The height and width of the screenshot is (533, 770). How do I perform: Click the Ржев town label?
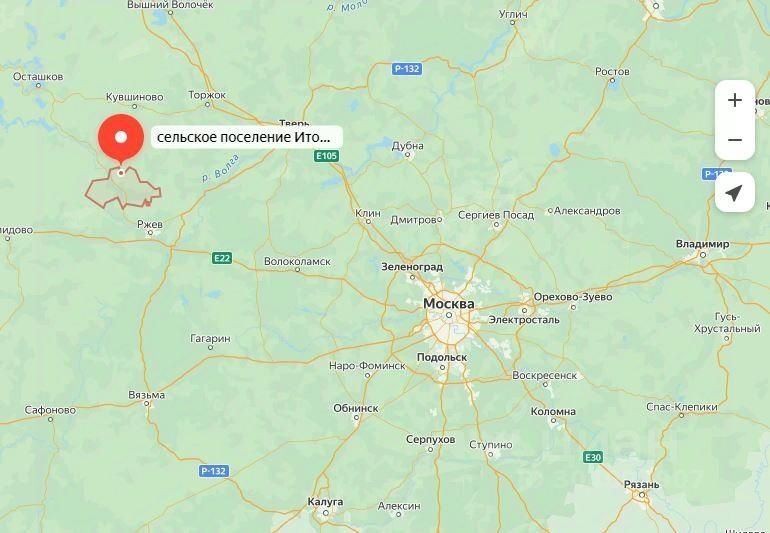pyautogui.click(x=150, y=224)
